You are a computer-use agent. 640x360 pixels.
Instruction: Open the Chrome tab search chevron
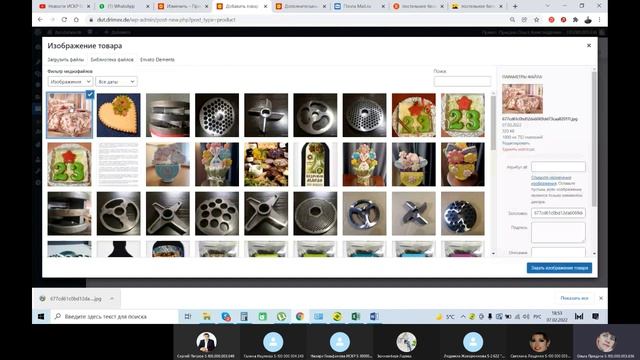(547, 6)
